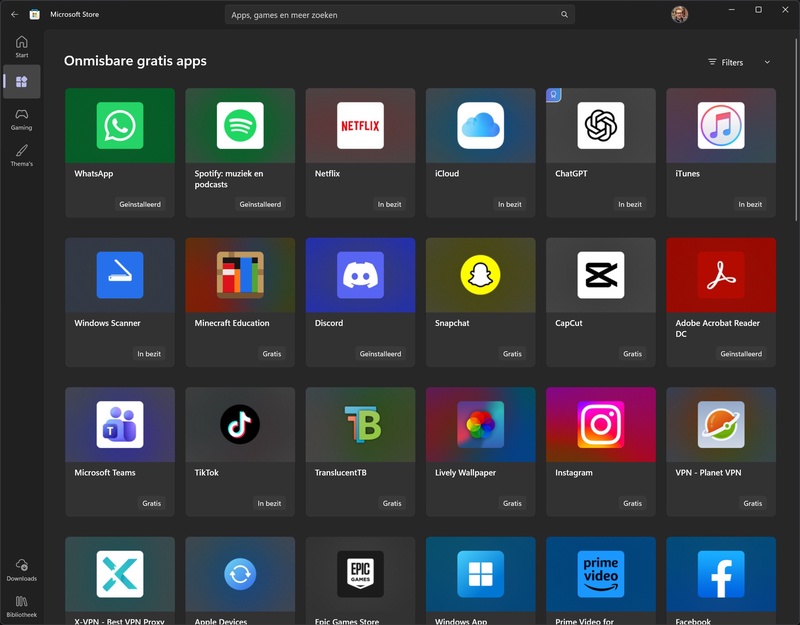Select the Apps tab in the sidebar
Image resolution: width=800 pixels, height=625 pixels.
point(21,79)
